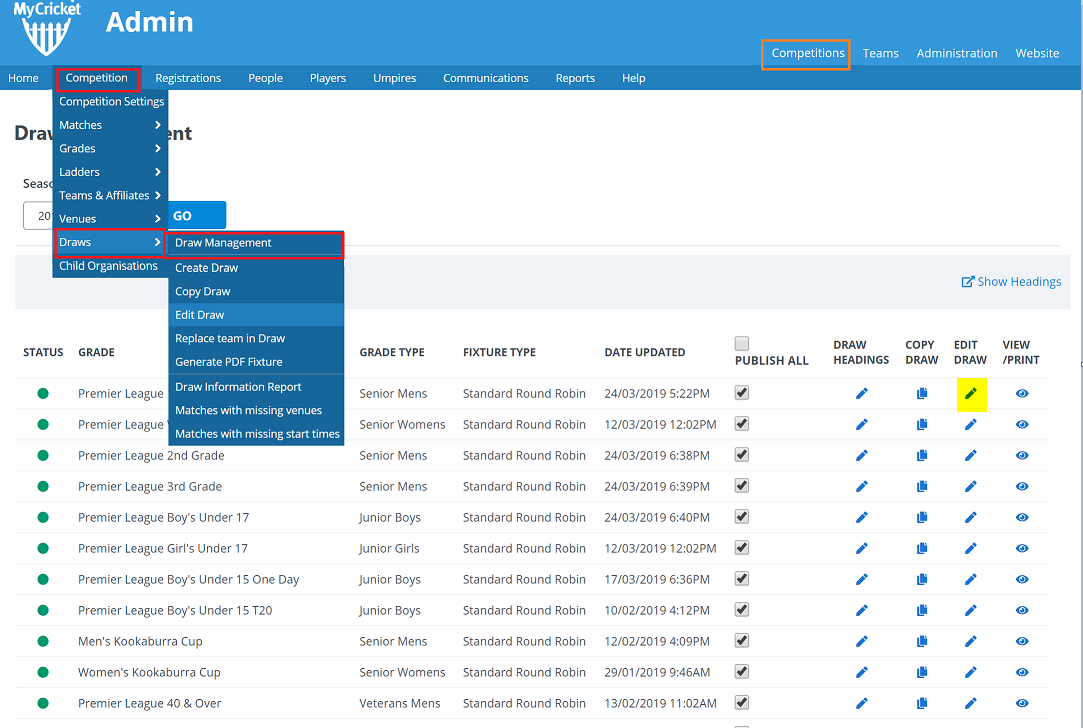Open the Reports menu
The height and width of the screenshot is (728, 1083).
[575, 79]
